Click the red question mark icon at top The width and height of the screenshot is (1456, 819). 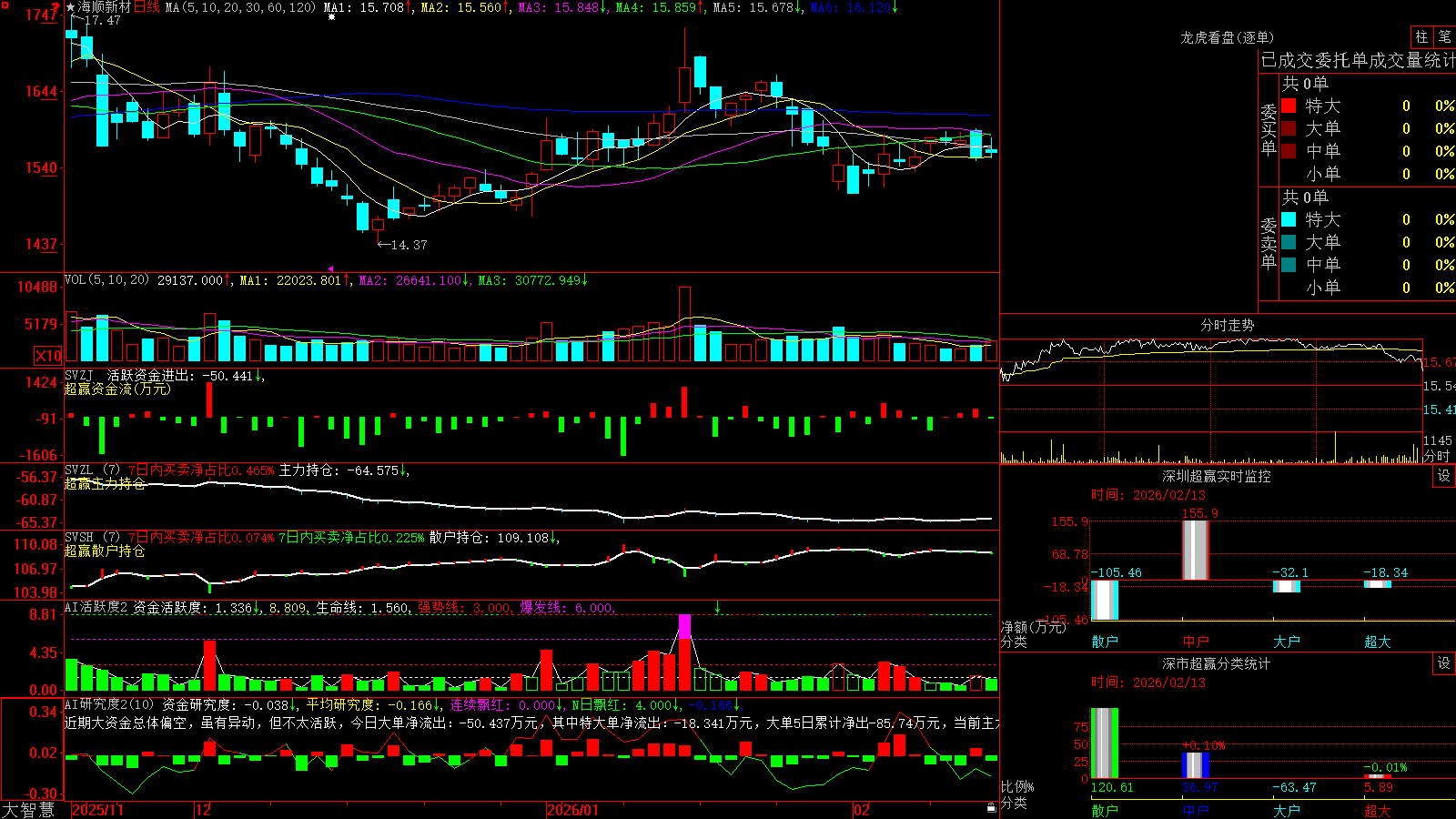(56, 8)
